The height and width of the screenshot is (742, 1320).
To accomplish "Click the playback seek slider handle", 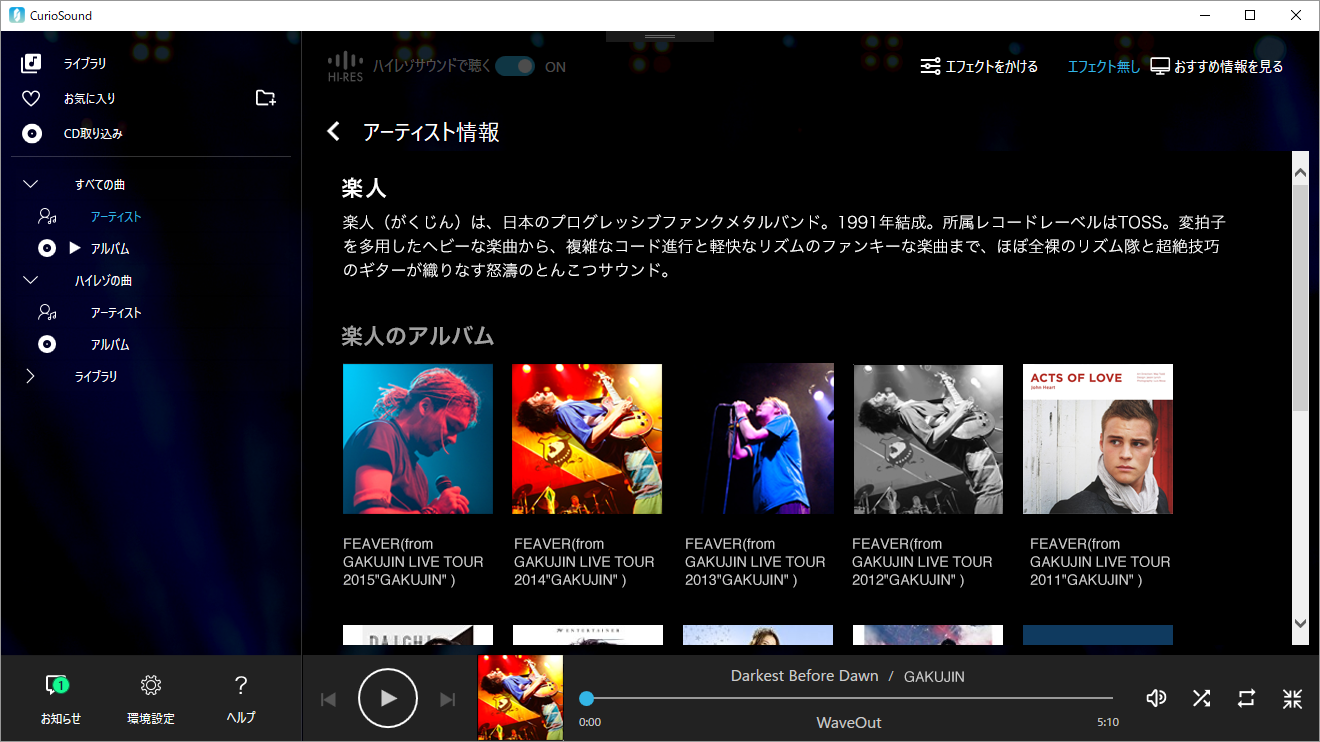I will [x=587, y=698].
